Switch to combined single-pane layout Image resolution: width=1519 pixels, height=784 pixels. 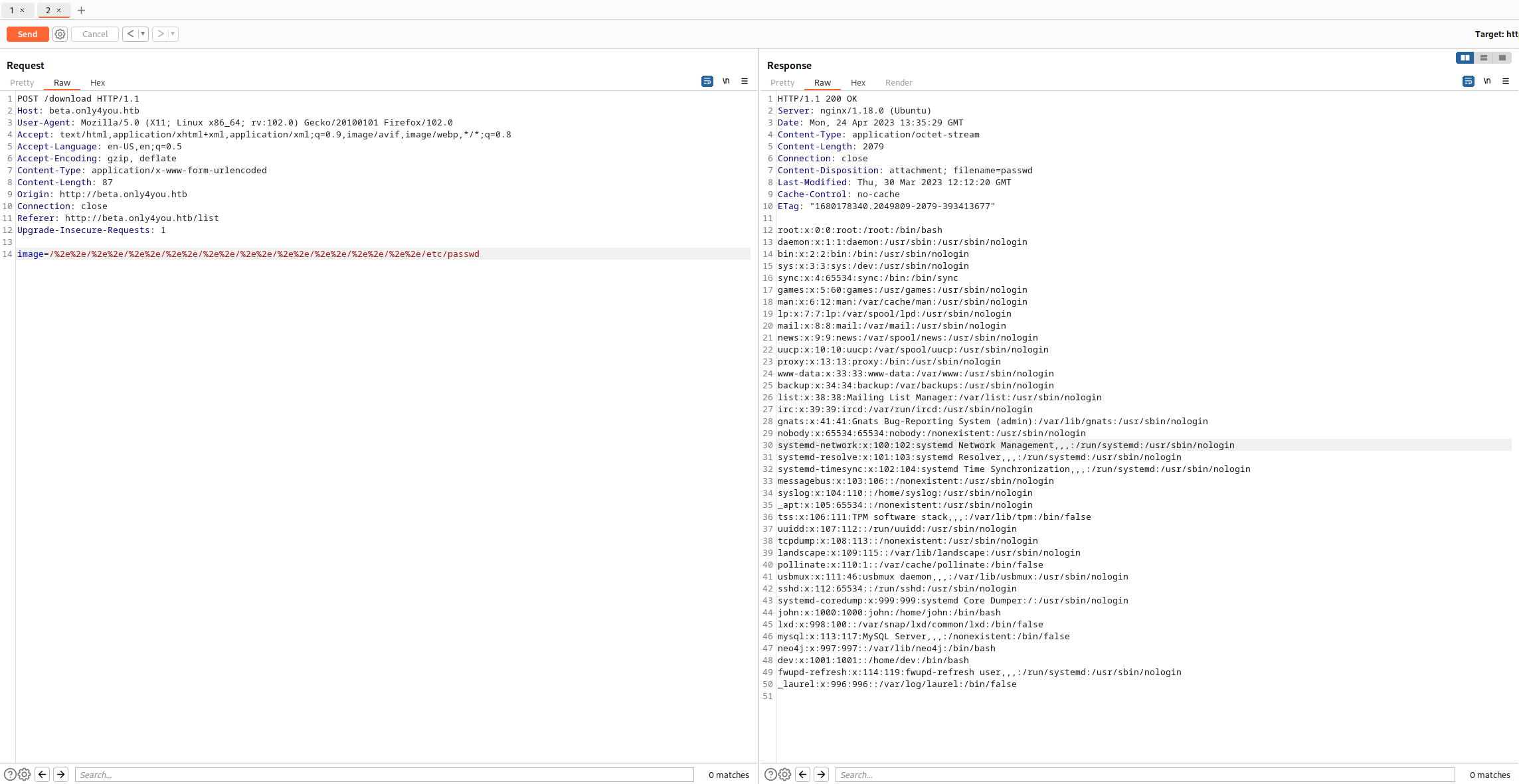click(1502, 58)
